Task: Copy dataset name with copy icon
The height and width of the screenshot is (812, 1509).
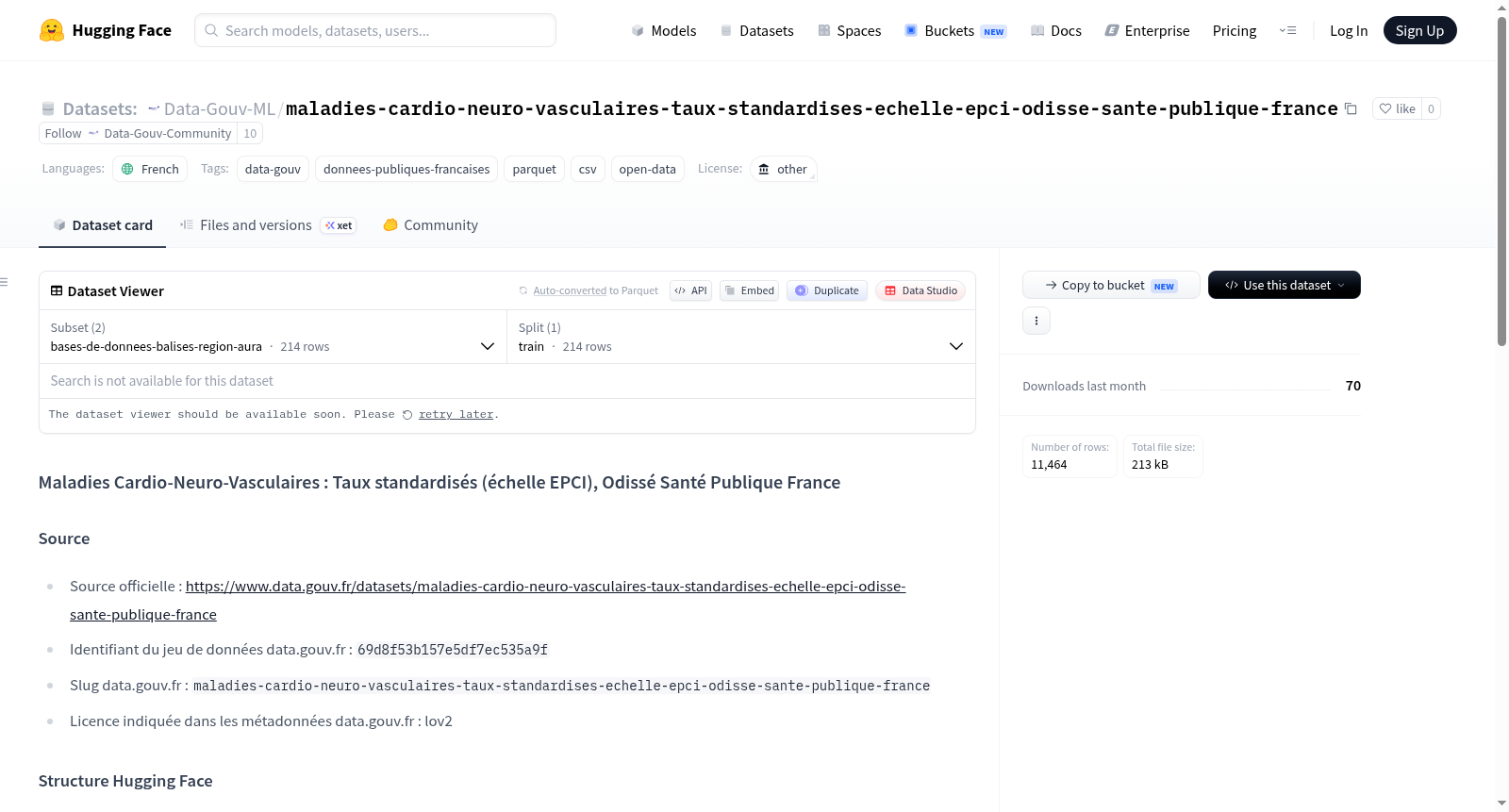Action: (1351, 108)
